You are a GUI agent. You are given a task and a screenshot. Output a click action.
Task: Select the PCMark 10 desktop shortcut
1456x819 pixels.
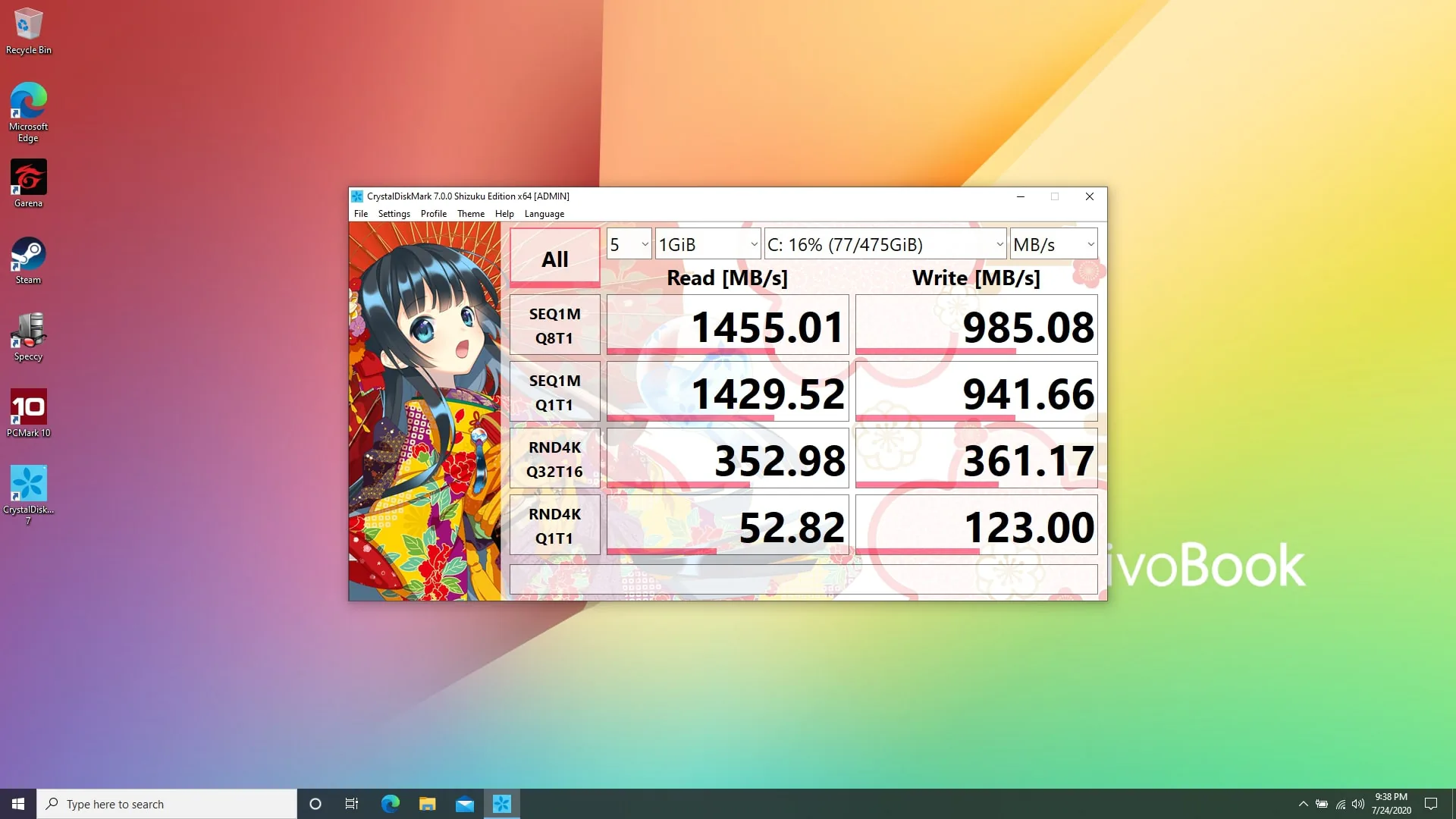point(29,413)
